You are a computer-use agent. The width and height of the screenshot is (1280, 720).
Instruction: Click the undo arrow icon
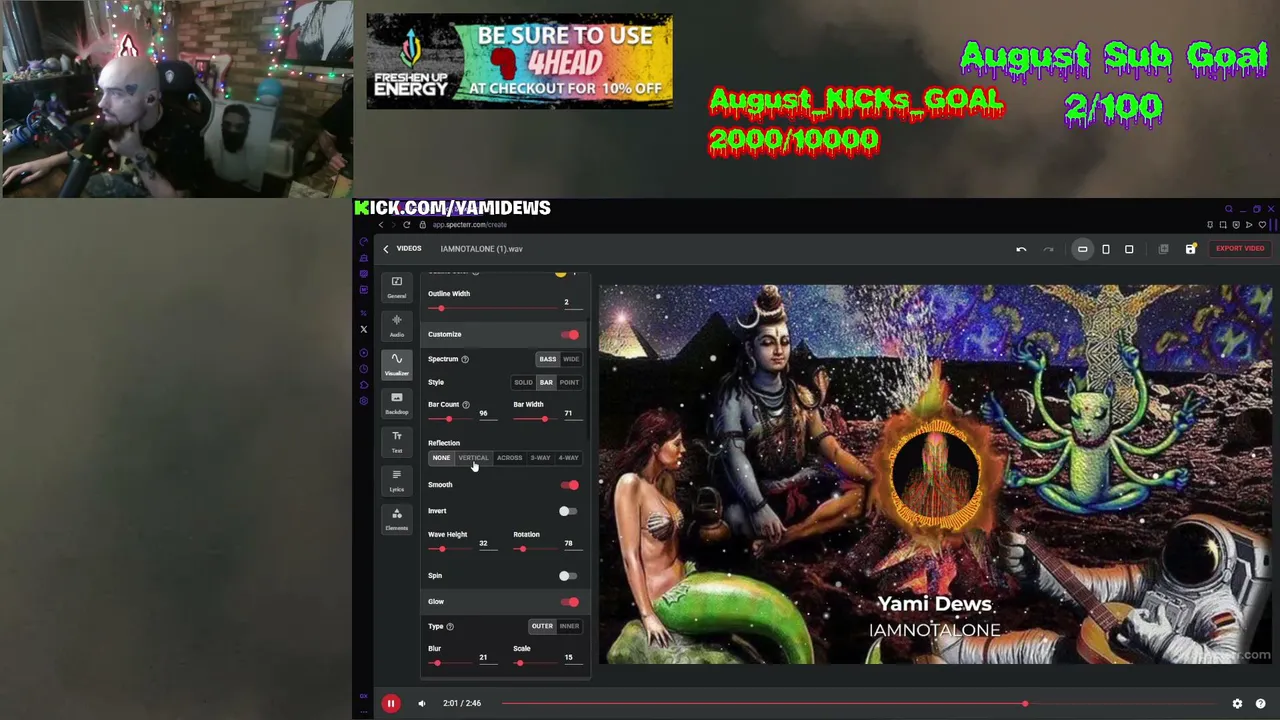[1021, 249]
